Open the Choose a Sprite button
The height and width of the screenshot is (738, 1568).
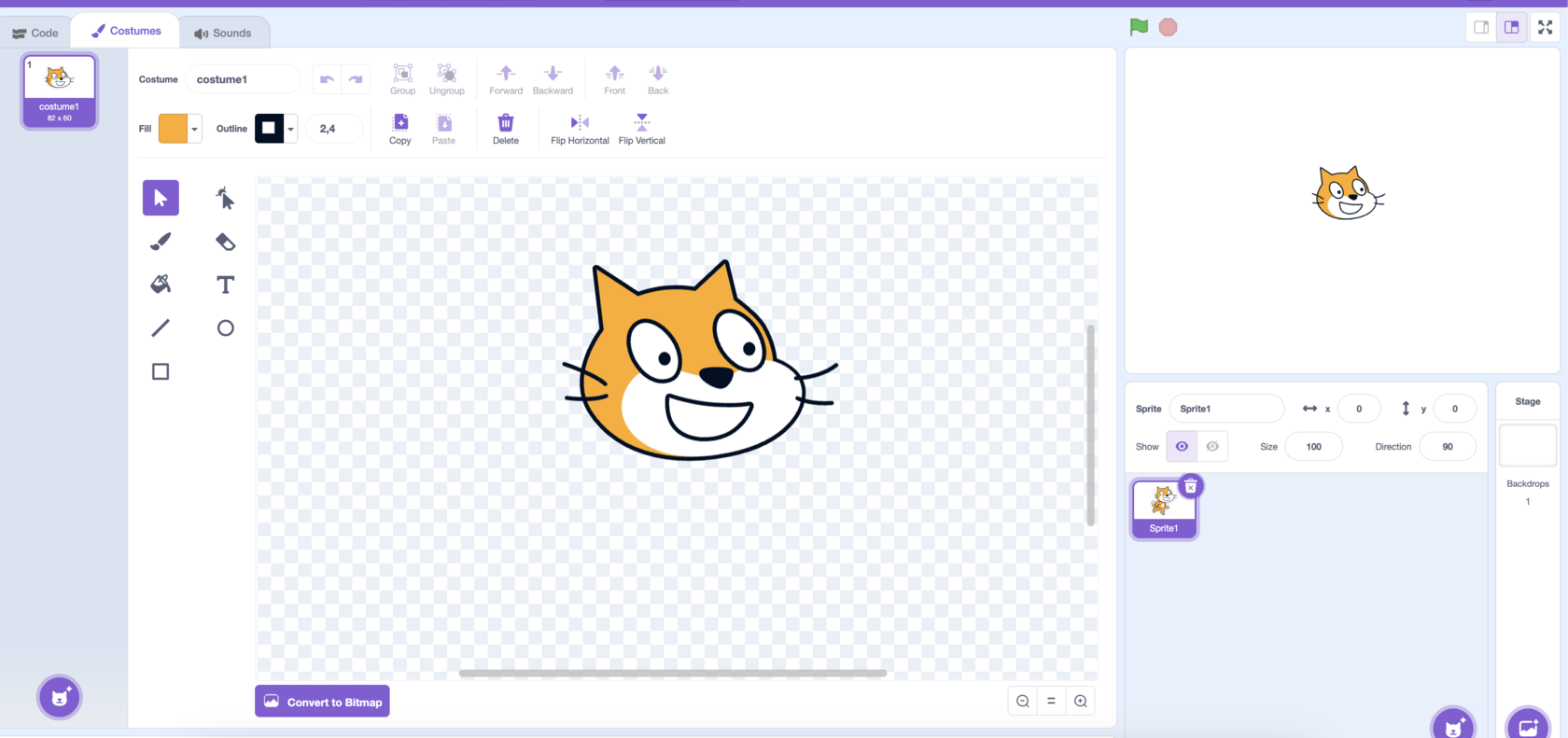click(1453, 725)
